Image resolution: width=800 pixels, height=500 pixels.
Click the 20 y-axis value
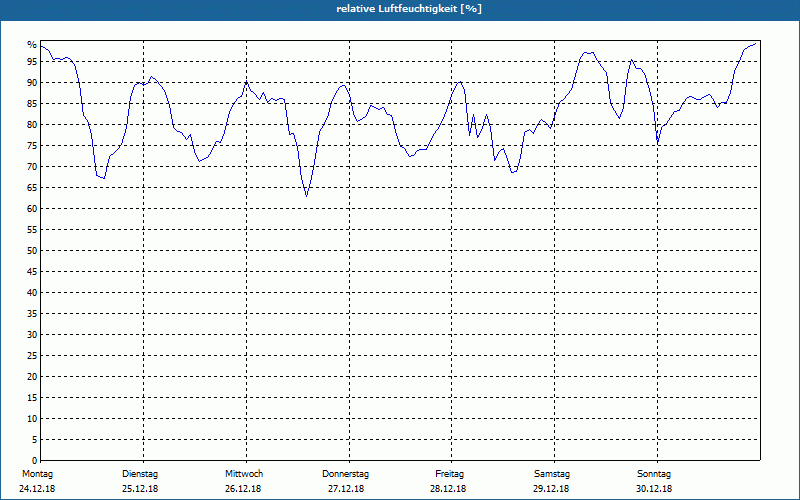click(x=32, y=377)
